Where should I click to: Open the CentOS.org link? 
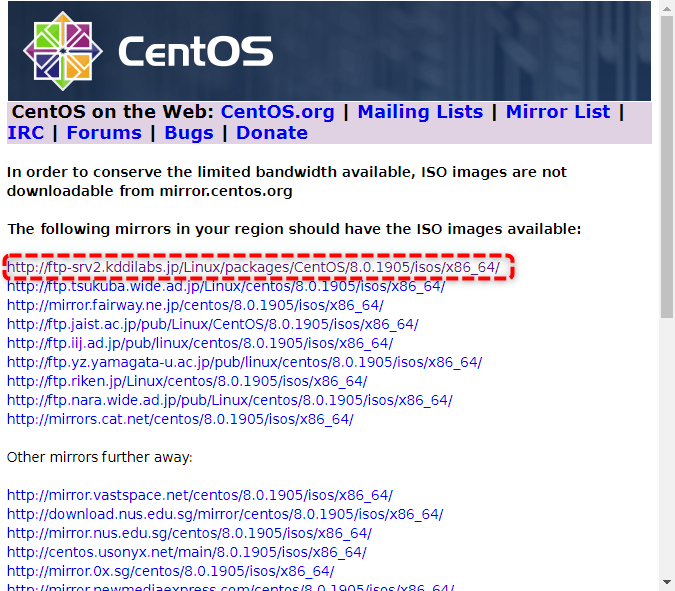pyautogui.click(x=277, y=112)
